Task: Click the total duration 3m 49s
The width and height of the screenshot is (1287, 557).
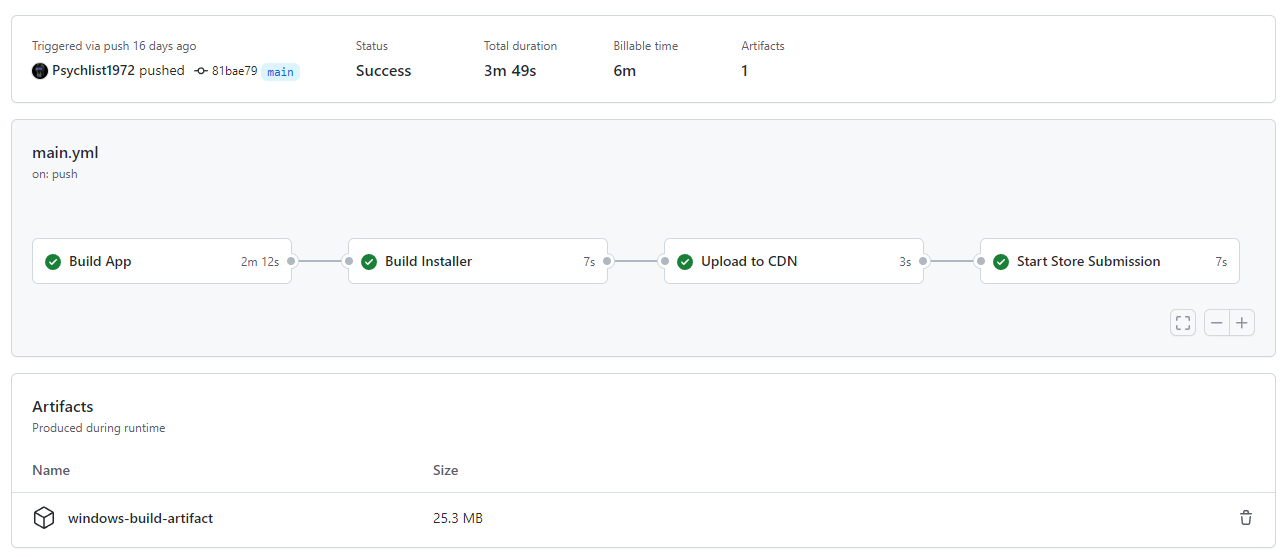Action: (x=510, y=71)
